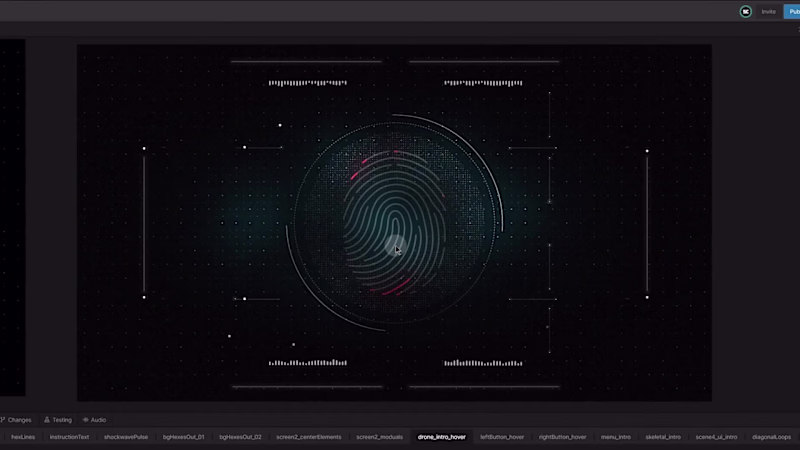Open the Audio panel tab
The image size is (800, 450).
[94, 420]
